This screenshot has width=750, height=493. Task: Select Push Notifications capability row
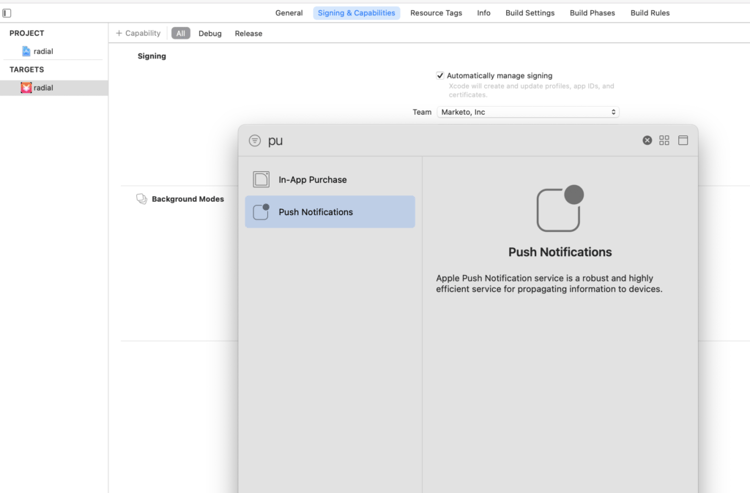pyautogui.click(x=330, y=212)
